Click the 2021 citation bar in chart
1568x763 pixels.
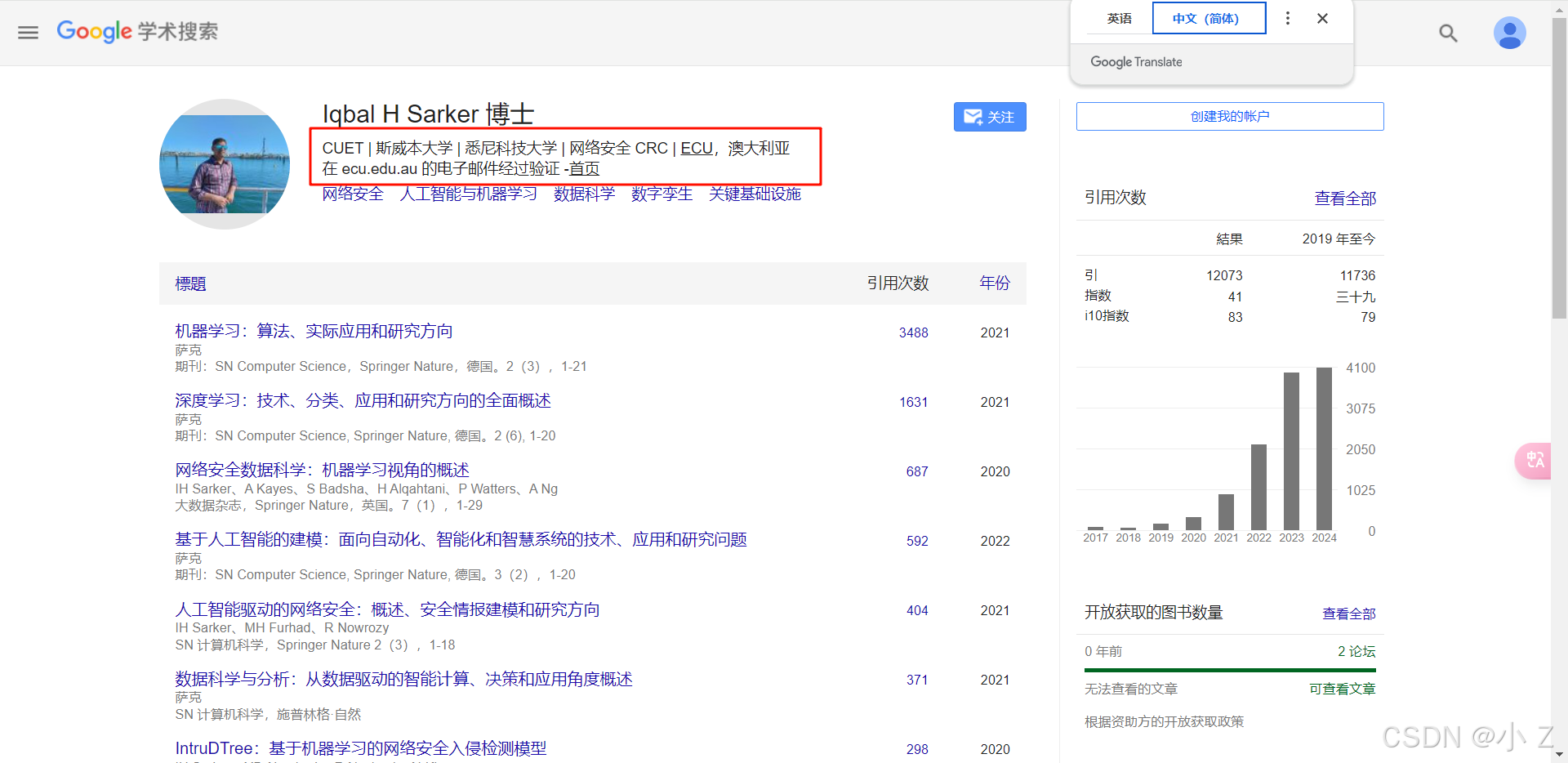pos(1227,512)
